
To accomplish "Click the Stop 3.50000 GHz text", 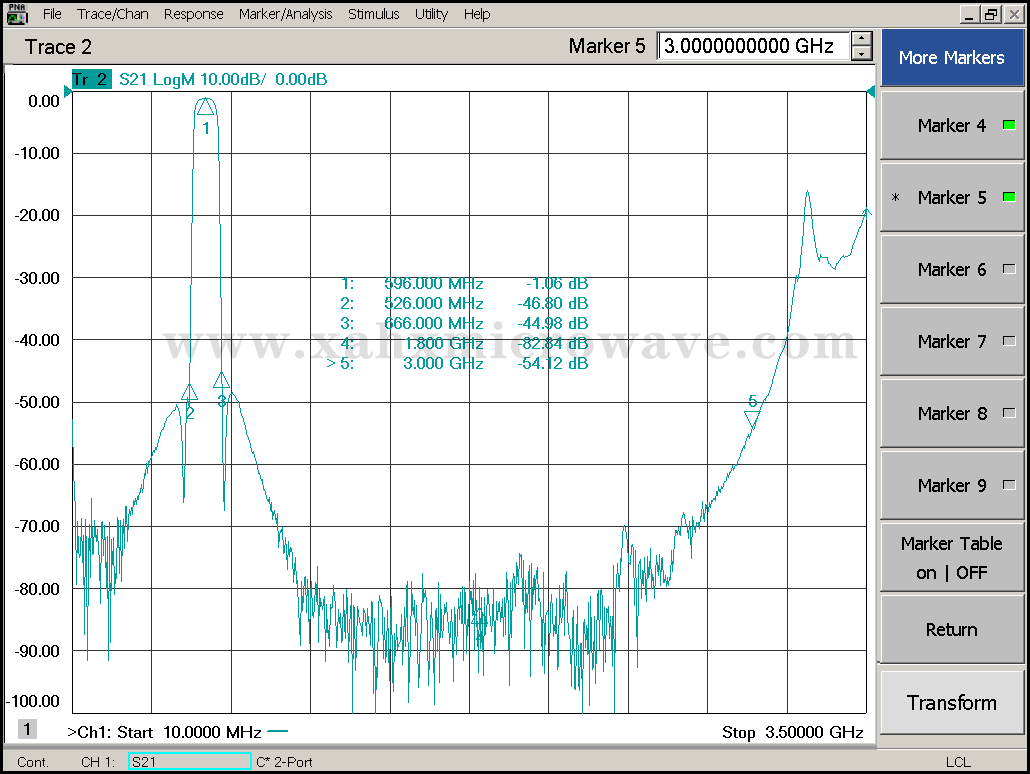I will coord(792,732).
